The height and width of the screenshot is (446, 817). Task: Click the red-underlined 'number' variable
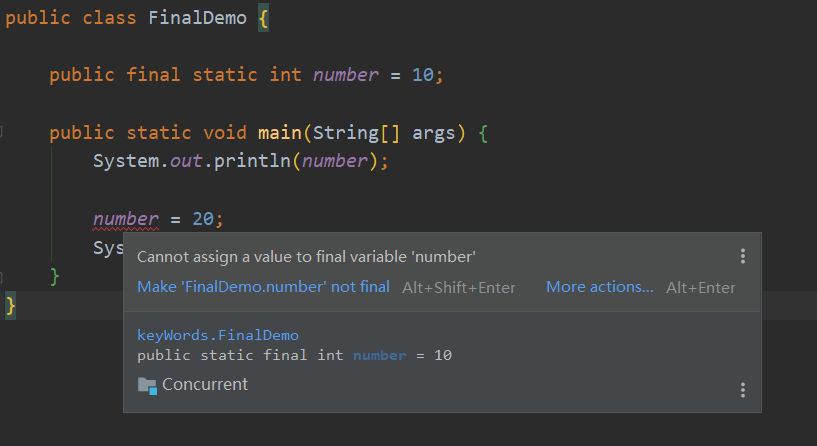(126, 219)
